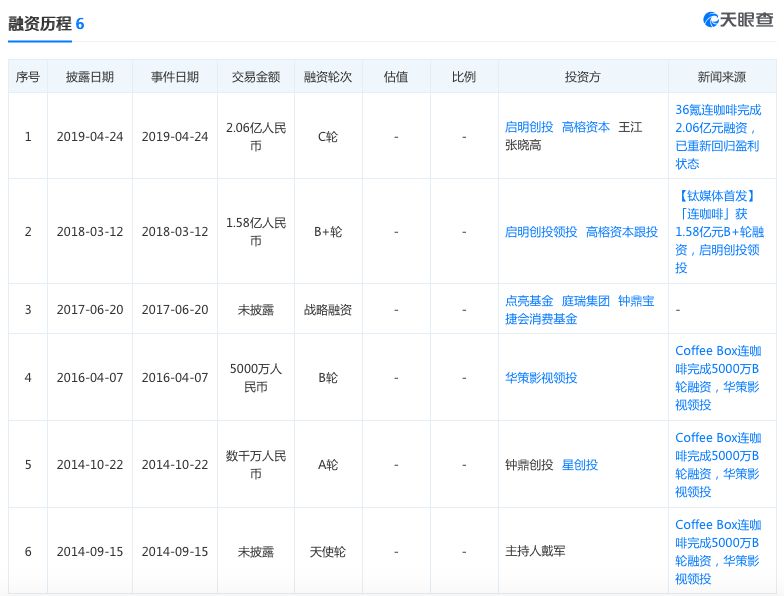Open investor link 高榕资本跟投
The width and height of the screenshot is (784, 596).
[622, 232]
